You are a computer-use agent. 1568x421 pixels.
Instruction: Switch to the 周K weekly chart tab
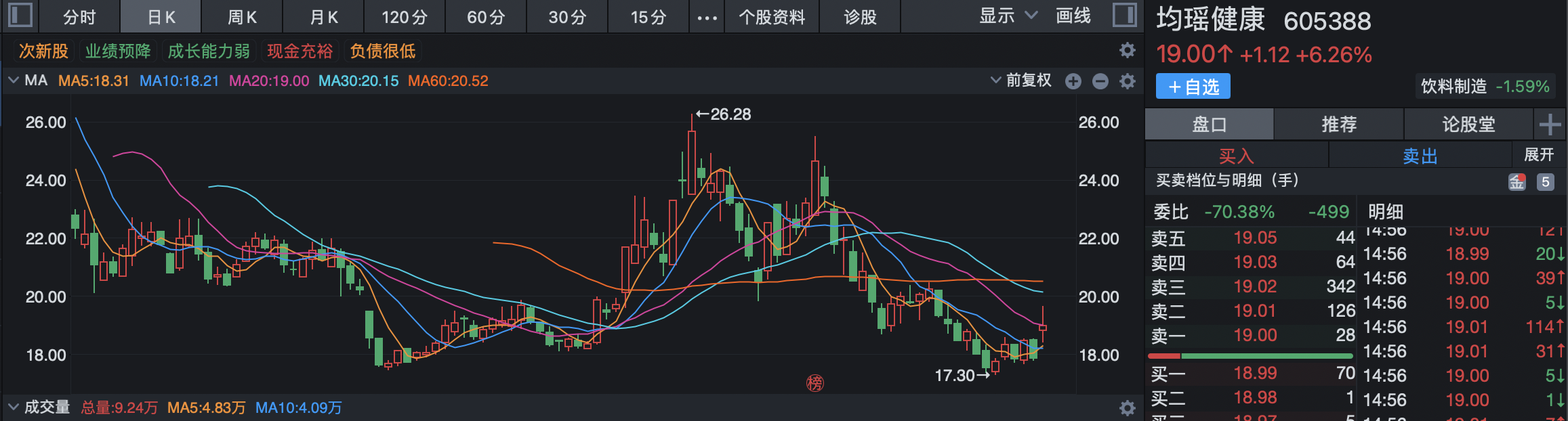click(242, 17)
